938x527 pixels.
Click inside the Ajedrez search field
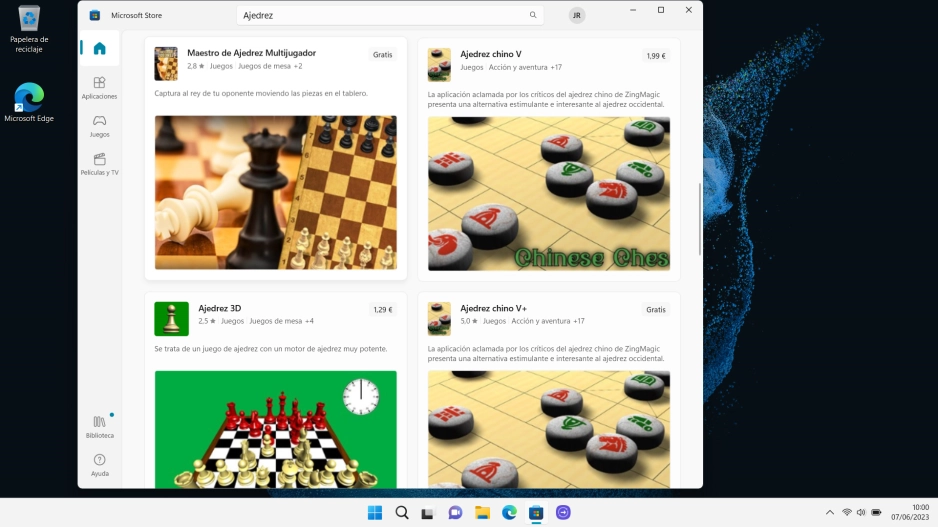380,15
